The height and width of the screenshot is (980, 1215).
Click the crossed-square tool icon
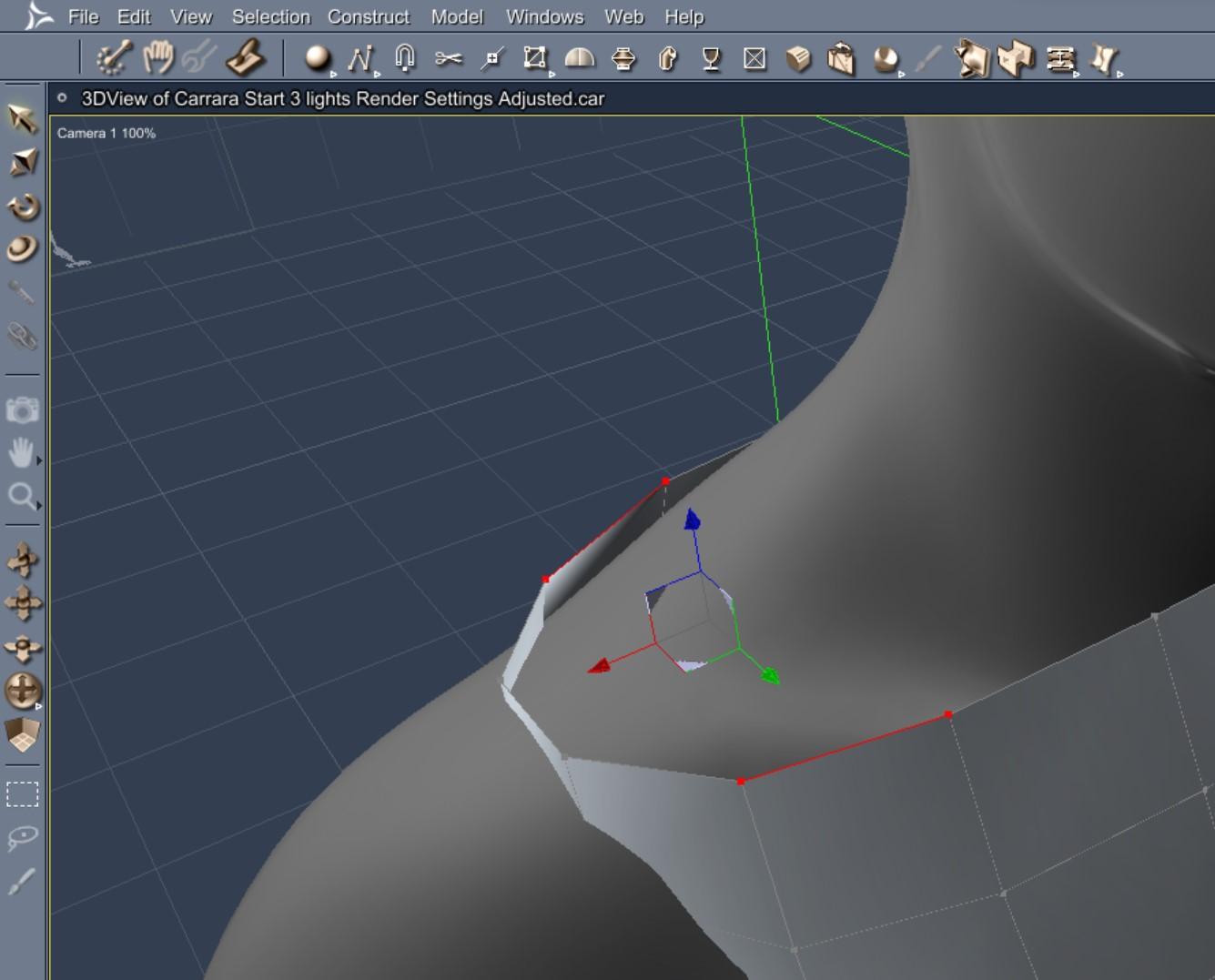click(754, 59)
